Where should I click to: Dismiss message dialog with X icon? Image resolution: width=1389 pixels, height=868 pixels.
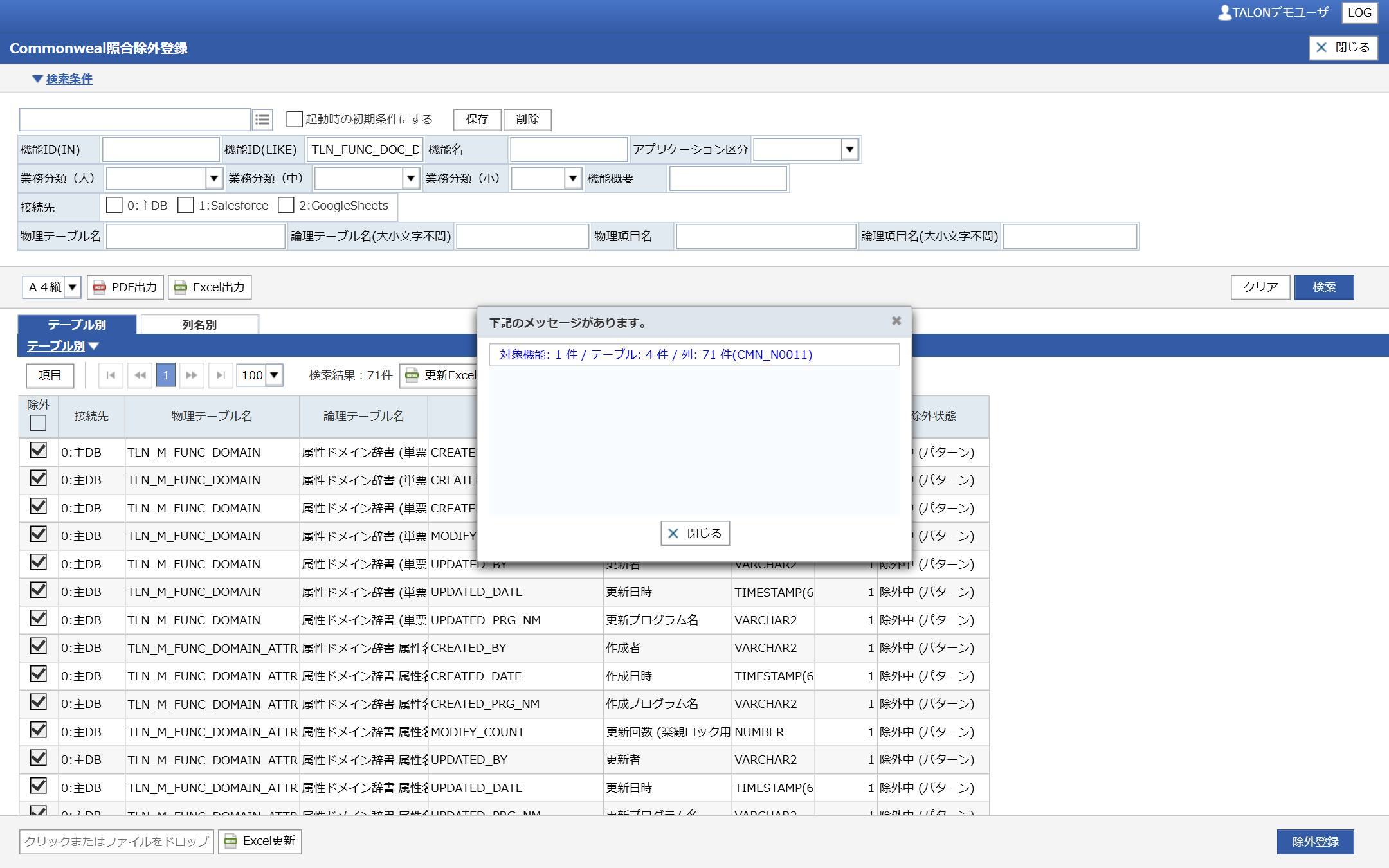pyautogui.click(x=896, y=321)
